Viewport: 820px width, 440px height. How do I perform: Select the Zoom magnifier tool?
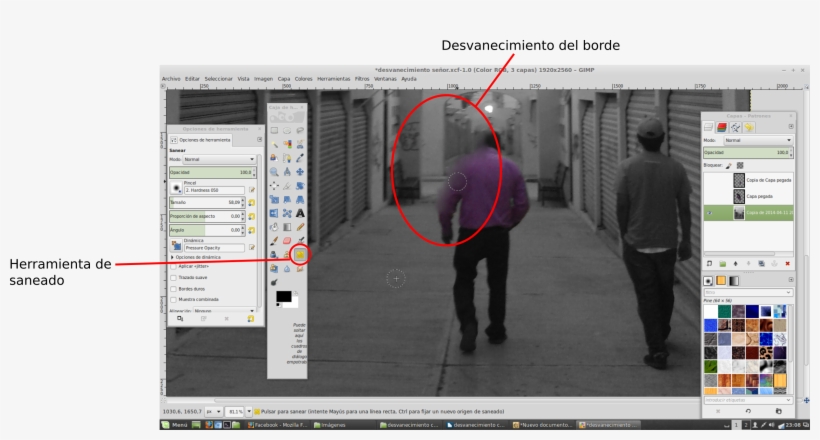[274, 172]
